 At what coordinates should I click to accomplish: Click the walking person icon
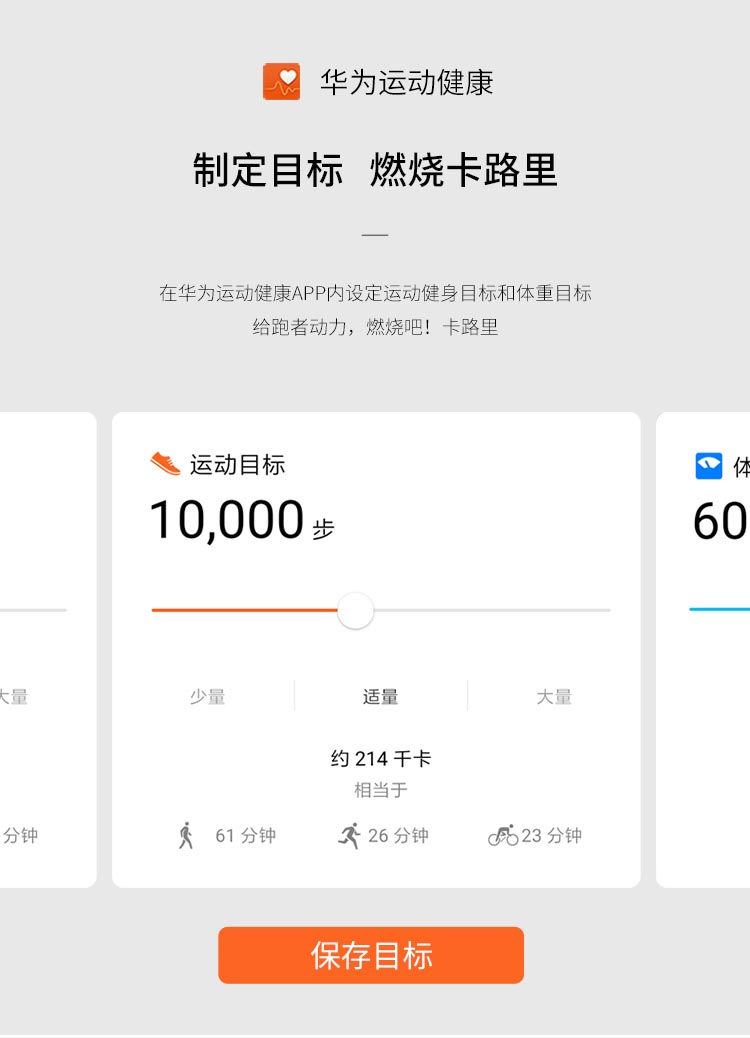(186, 836)
